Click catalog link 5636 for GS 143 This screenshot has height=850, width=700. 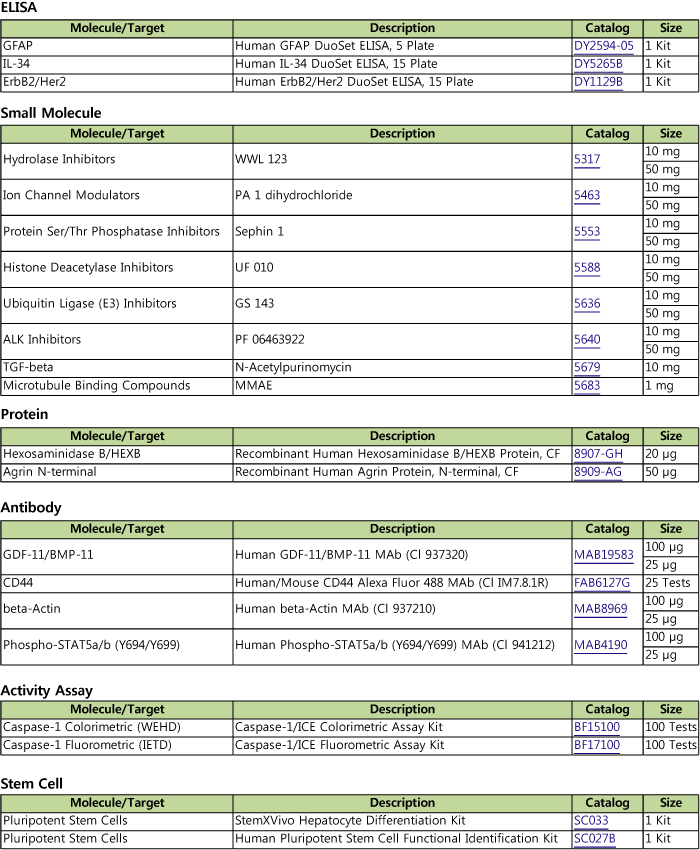pyautogui.click(x=587, y=304)
